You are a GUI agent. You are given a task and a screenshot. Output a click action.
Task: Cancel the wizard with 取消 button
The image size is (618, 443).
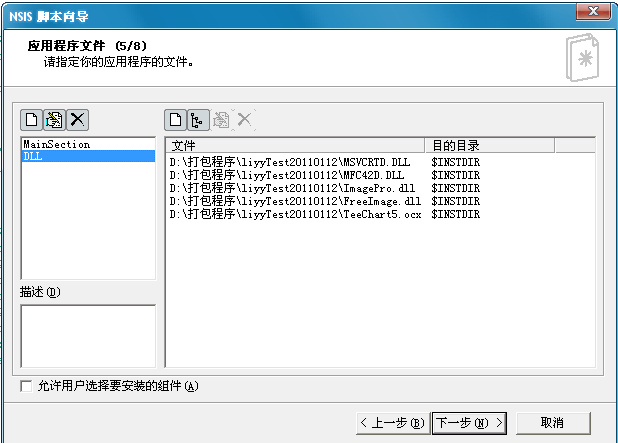tap(553, 423)
